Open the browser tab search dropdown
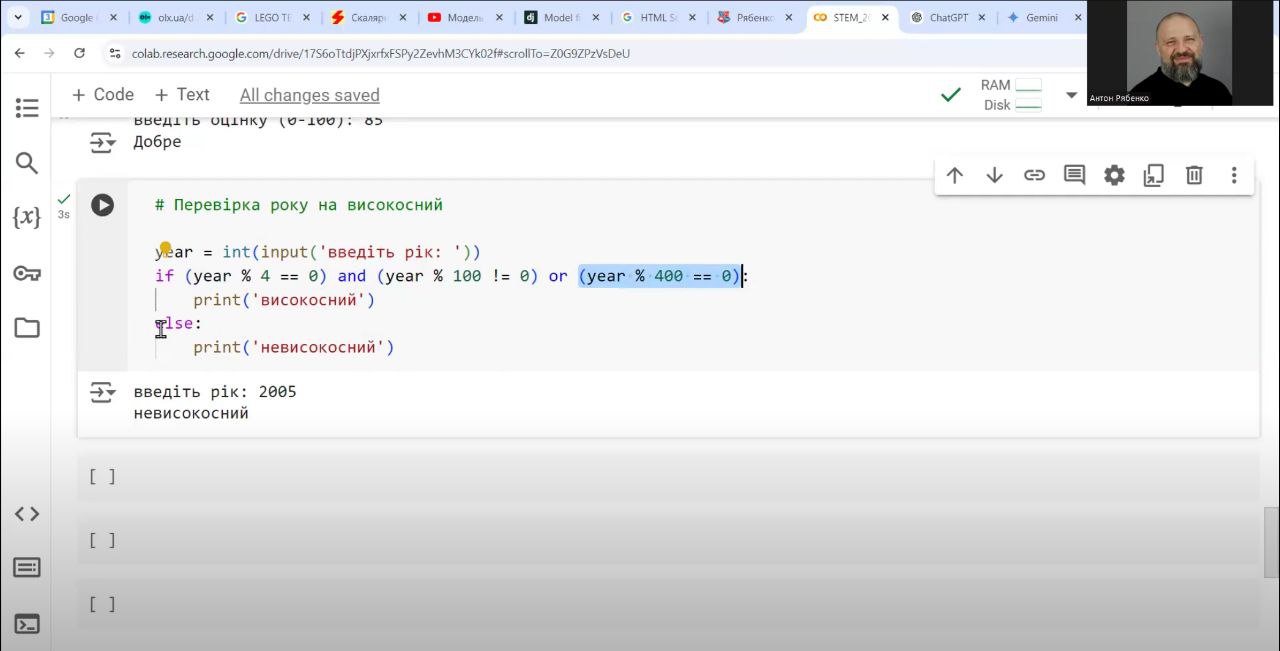This screenshot has width=1280, height=651. coord(17,17)
